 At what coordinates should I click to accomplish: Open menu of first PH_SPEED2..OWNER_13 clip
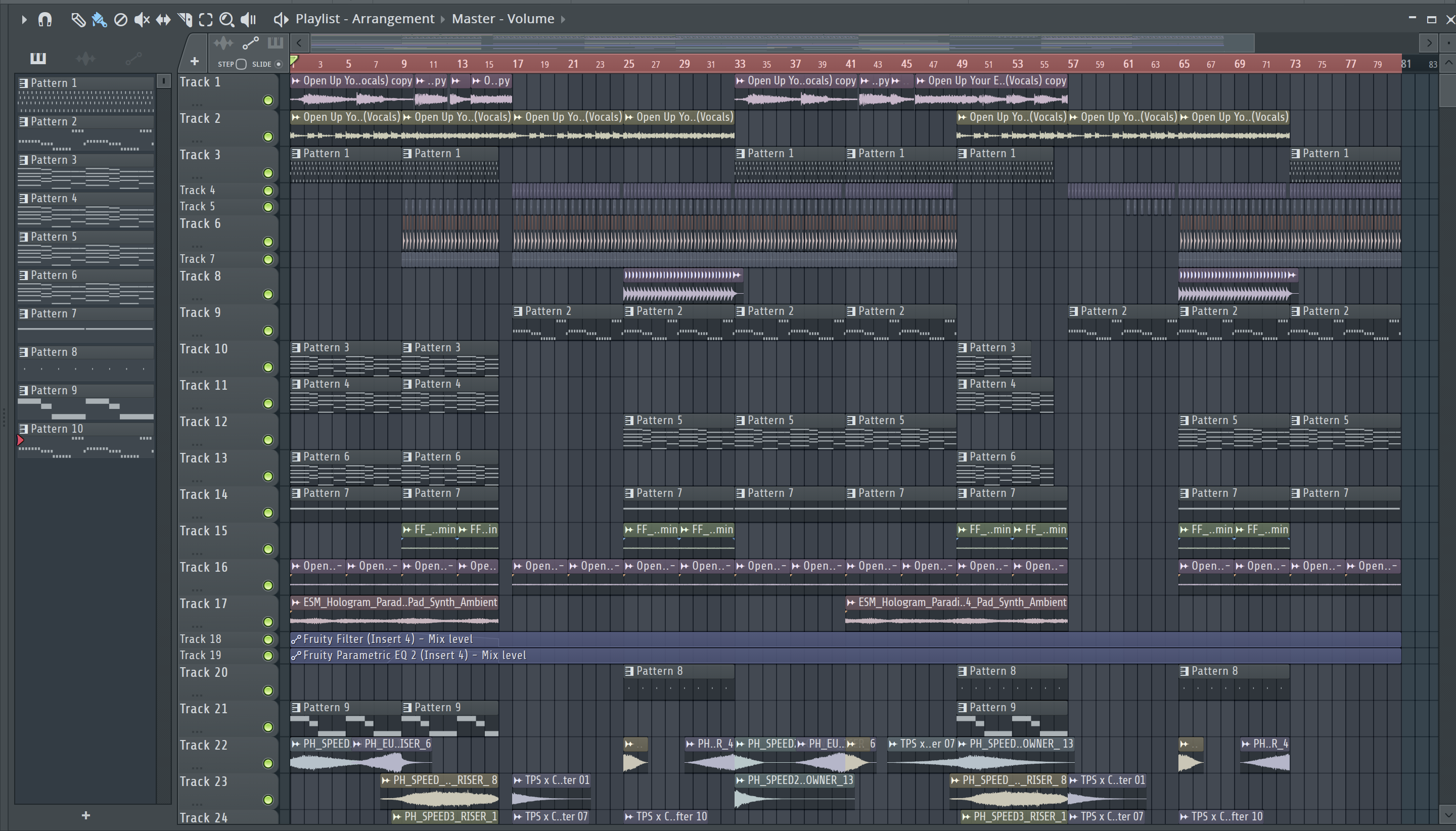(x=740, y=780)
